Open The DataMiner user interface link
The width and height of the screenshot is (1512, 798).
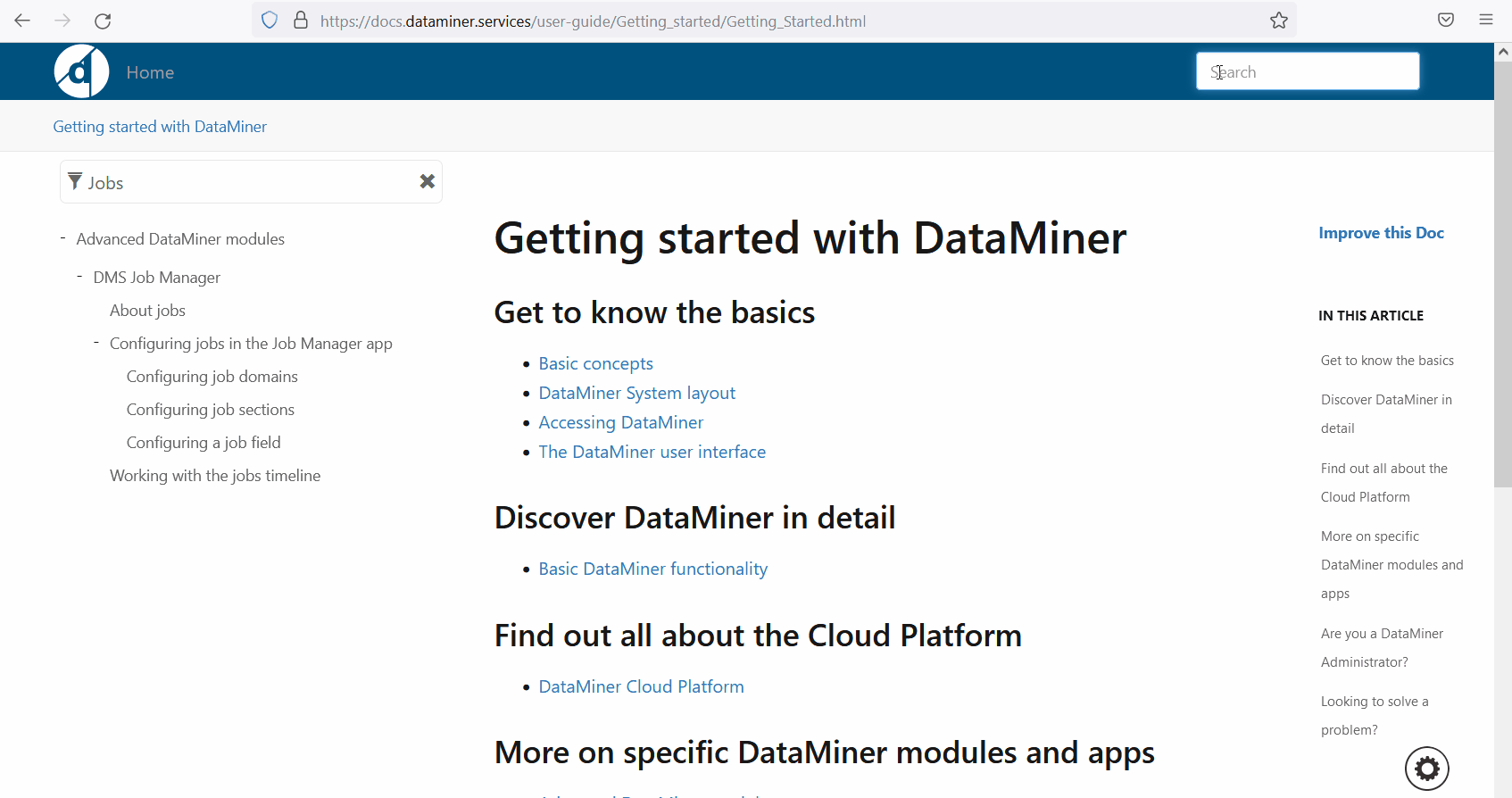[652, 453]
